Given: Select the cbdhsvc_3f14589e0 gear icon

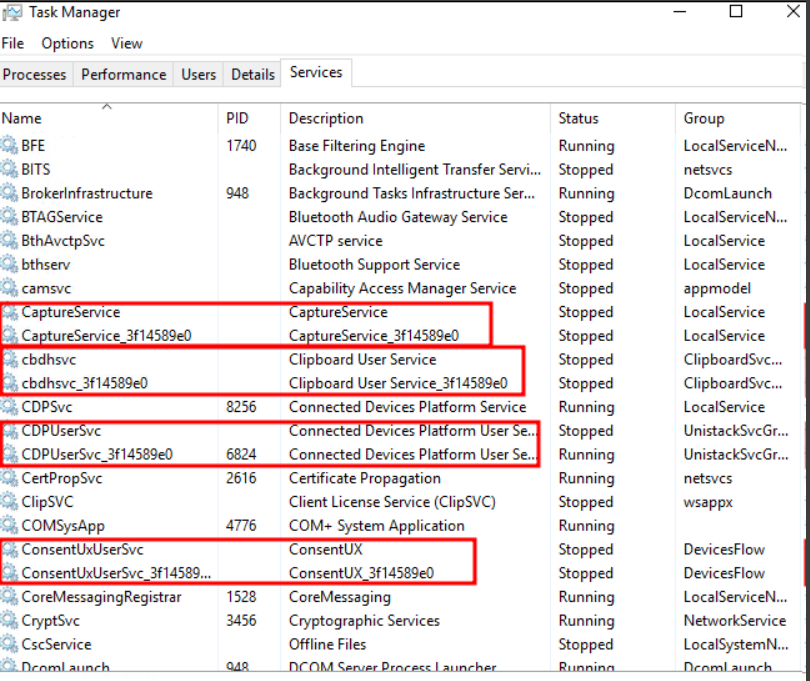Looking at the screenshot, I should point(9,383).
